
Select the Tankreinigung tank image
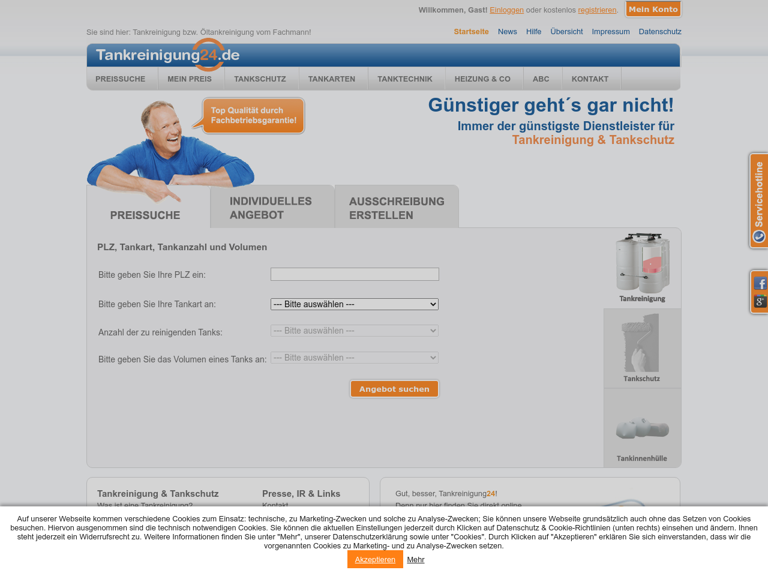(x=642, y=267)
